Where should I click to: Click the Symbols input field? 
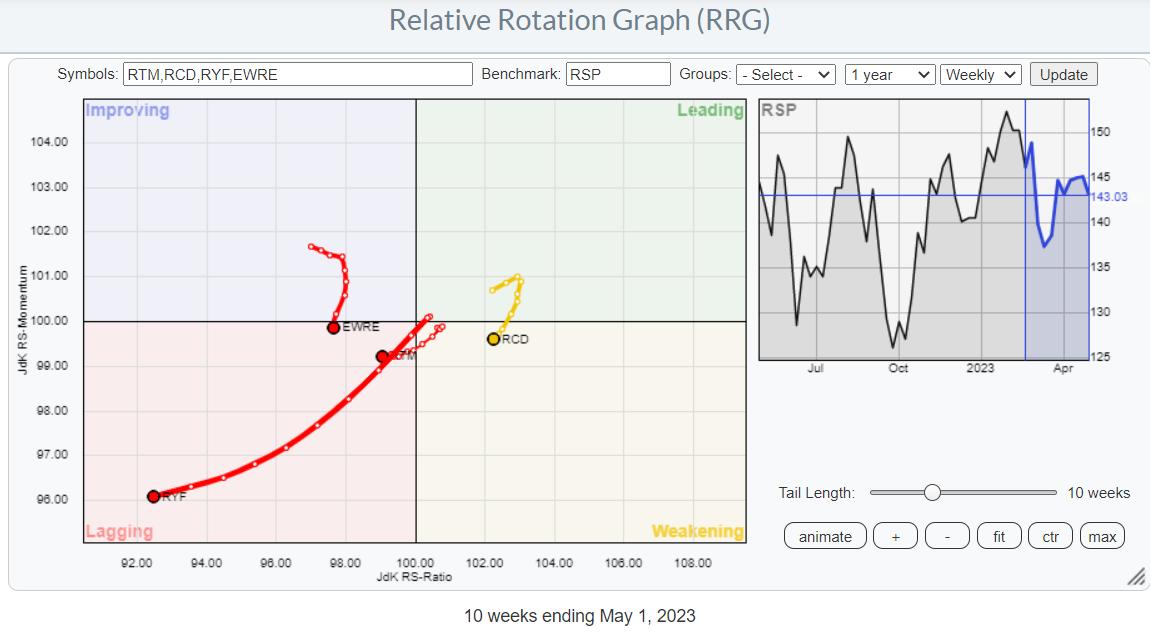(x=297, y=75)
